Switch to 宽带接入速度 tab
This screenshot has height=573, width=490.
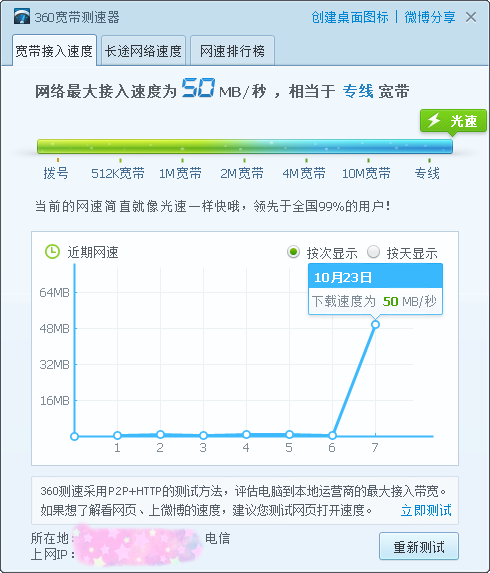click(54, 51)
